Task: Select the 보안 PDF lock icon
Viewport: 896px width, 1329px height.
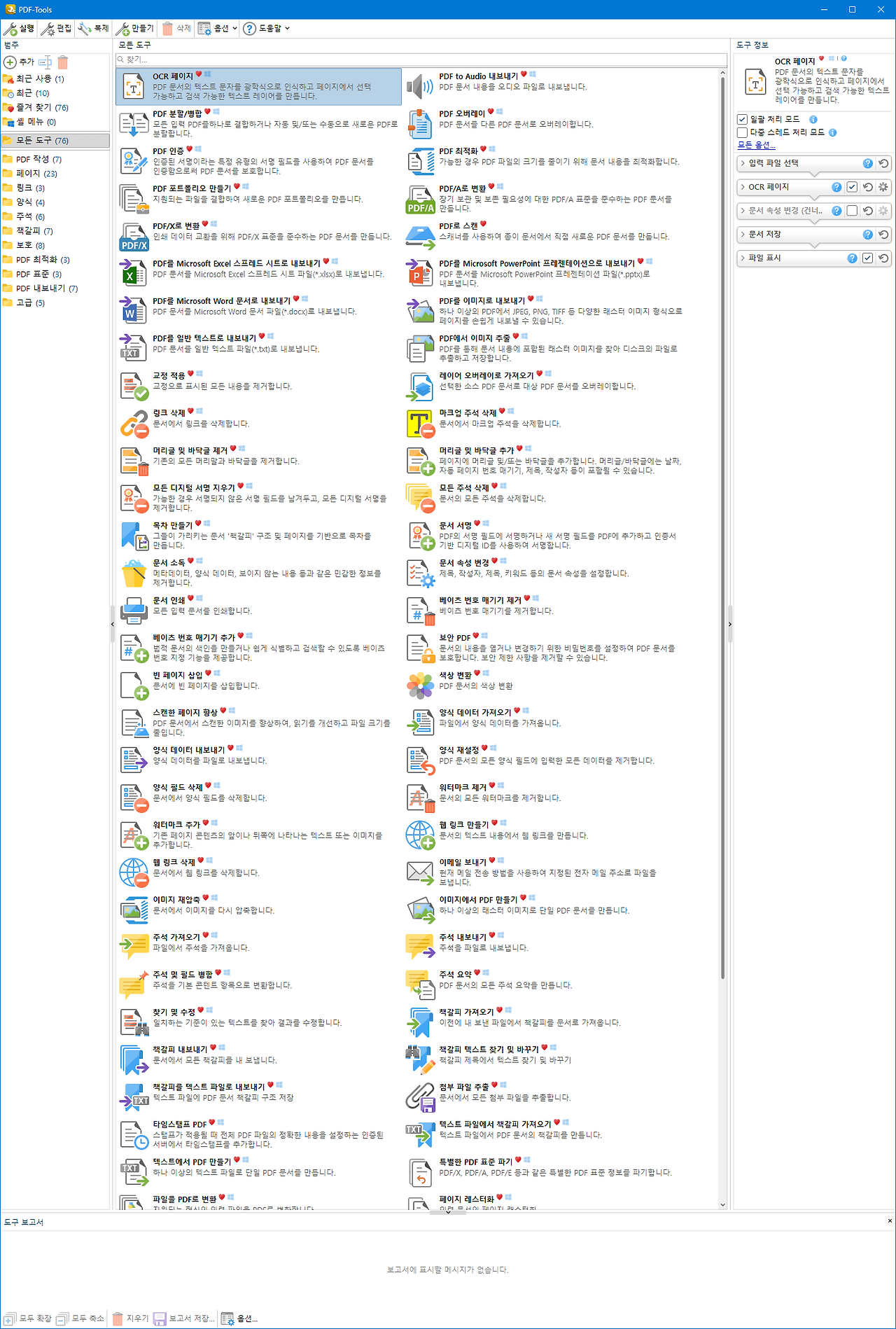Action: coord(420,648)
